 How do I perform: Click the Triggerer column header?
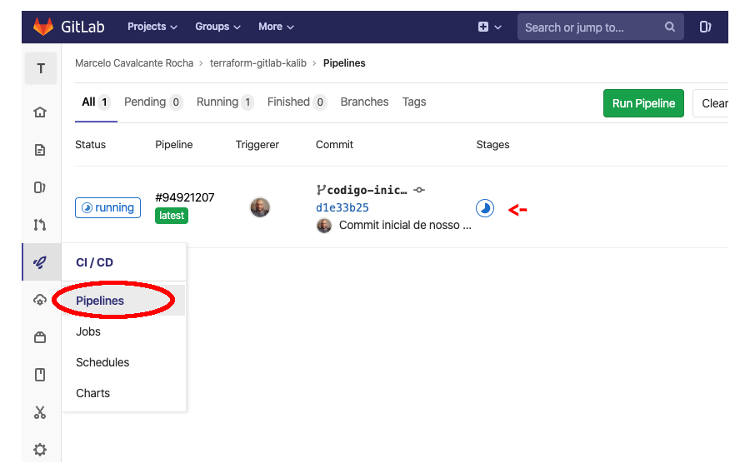click(257, 144)
